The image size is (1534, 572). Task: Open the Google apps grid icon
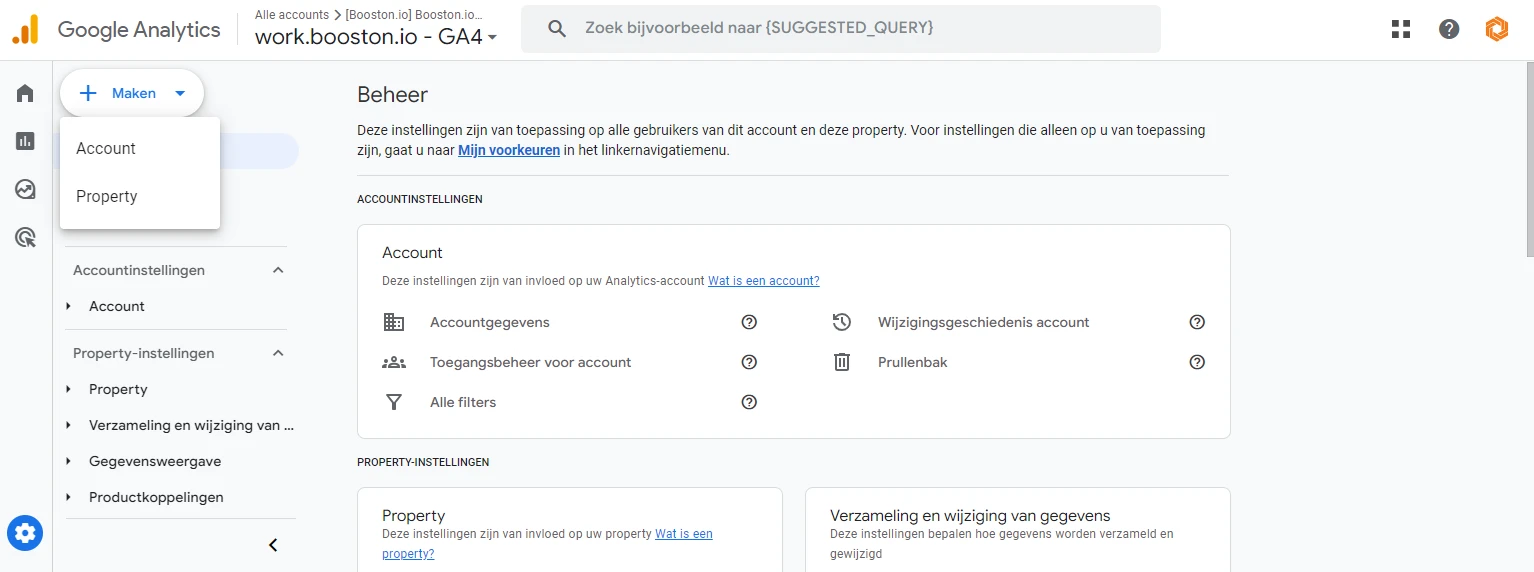coord(1401,29)
